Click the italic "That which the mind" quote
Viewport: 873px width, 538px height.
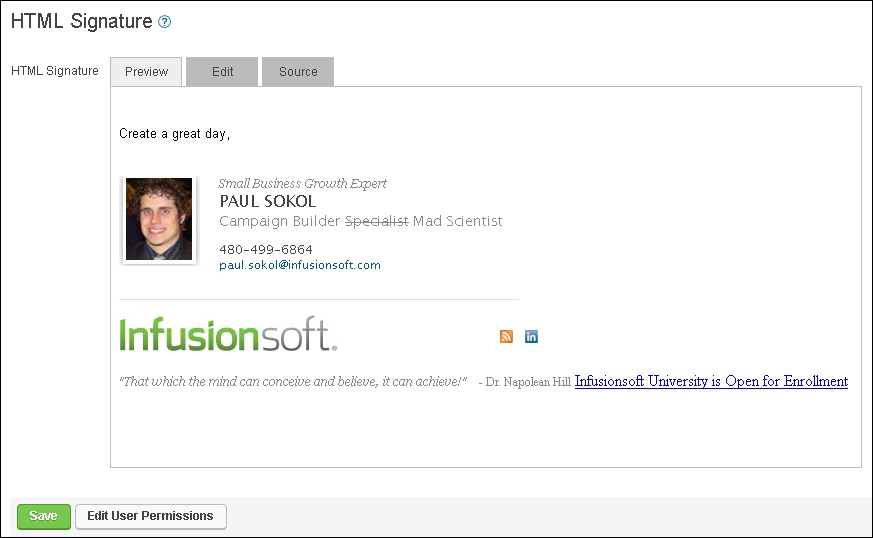[x=293, y=381]
